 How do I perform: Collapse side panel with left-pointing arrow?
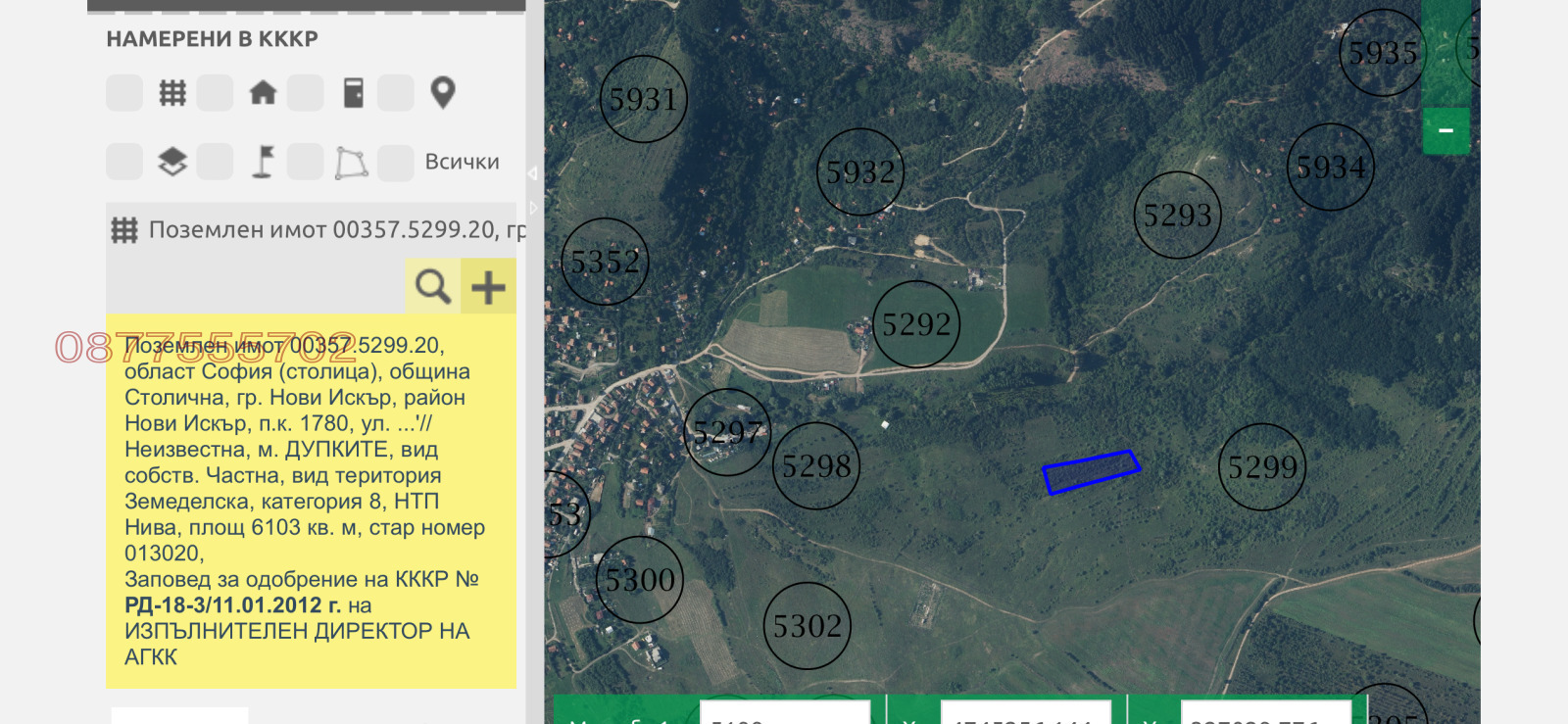tap(532, 173)
